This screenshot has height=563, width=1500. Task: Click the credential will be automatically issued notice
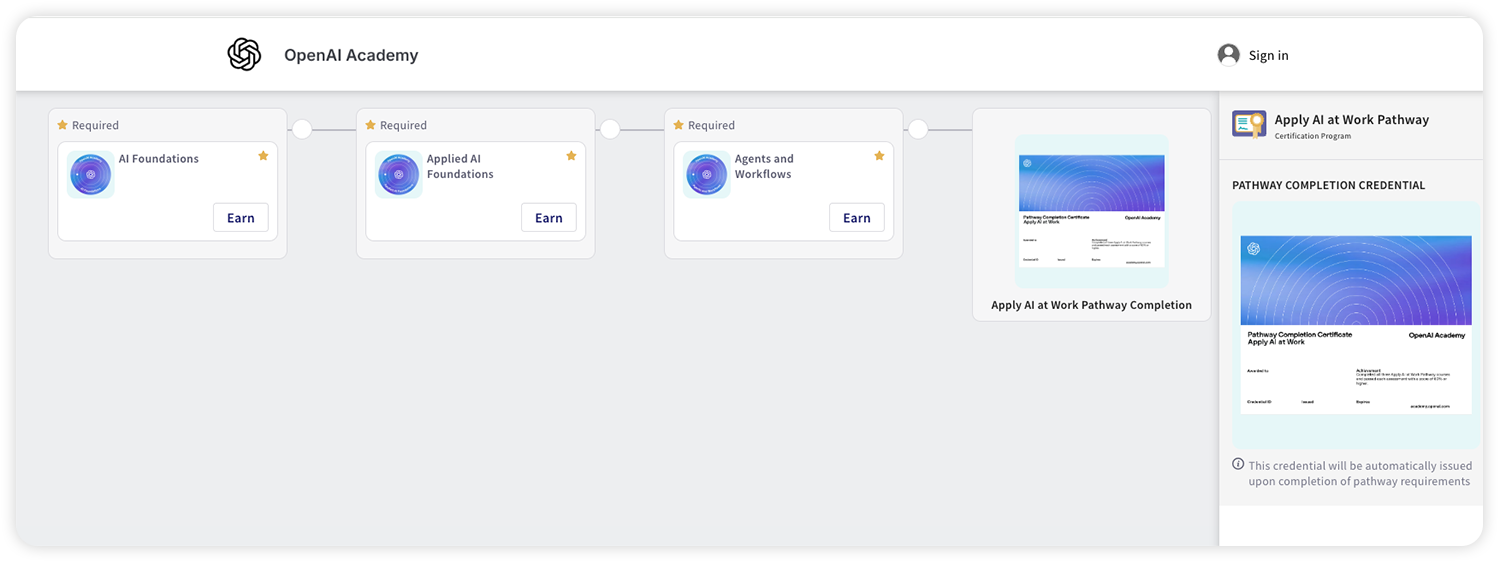click(1359, 473)
